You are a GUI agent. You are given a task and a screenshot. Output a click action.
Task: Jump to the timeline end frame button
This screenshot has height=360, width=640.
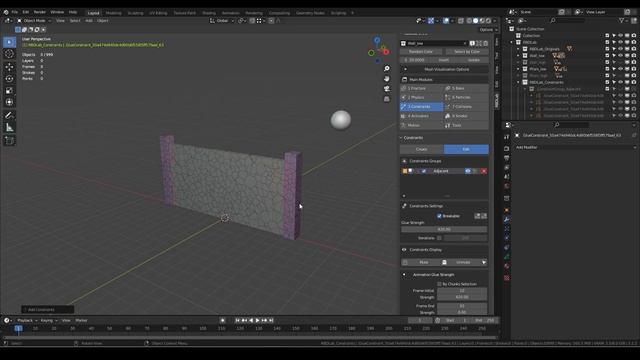[271, 320]
